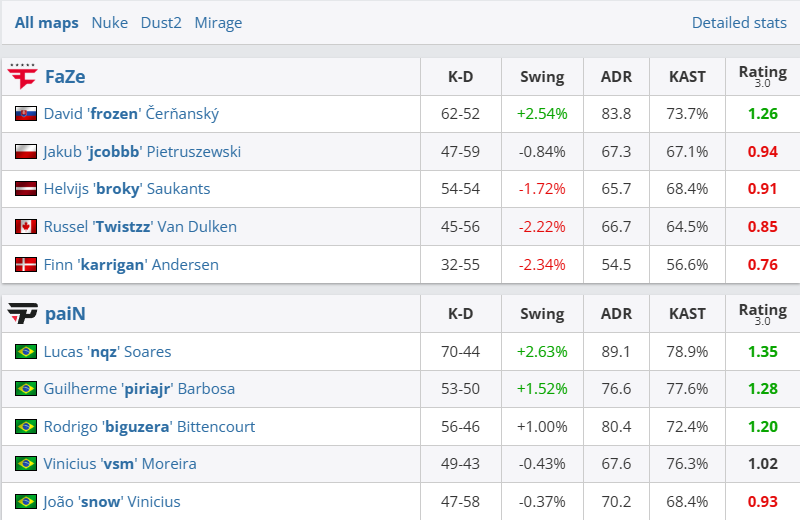This screenshot has width=800, height=520.
Task: Click the Canadian flag beside Twistzz
Action: pos(26,227)
